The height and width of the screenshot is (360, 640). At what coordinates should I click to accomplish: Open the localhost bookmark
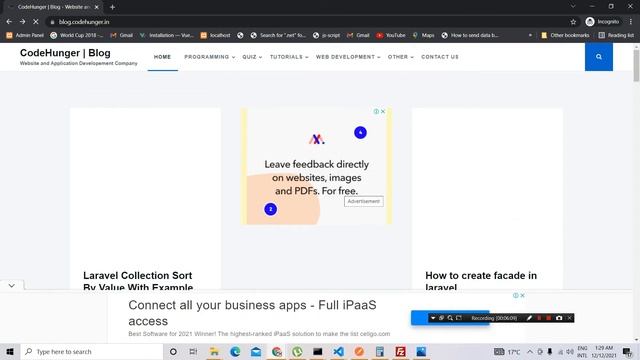(216, 36)
